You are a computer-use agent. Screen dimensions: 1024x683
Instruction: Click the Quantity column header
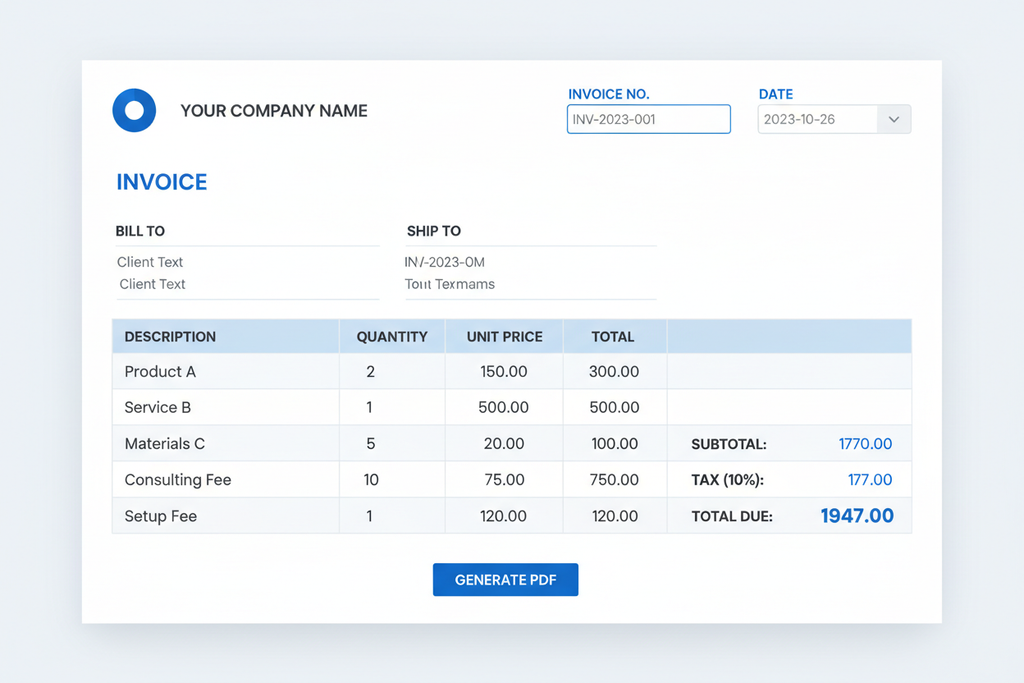point(392,337)
